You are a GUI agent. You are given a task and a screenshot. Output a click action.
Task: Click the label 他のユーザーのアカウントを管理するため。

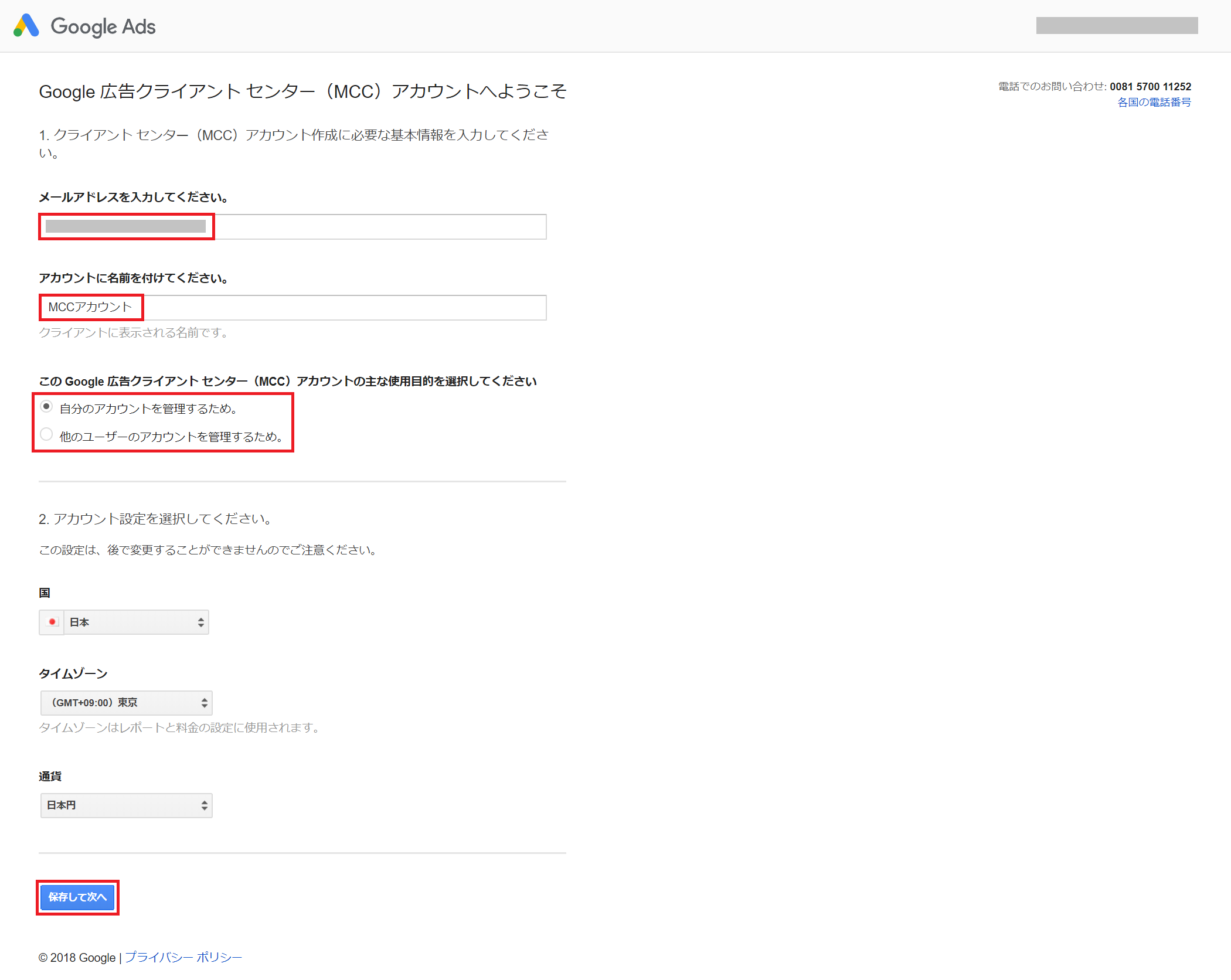tap(171, 437)
